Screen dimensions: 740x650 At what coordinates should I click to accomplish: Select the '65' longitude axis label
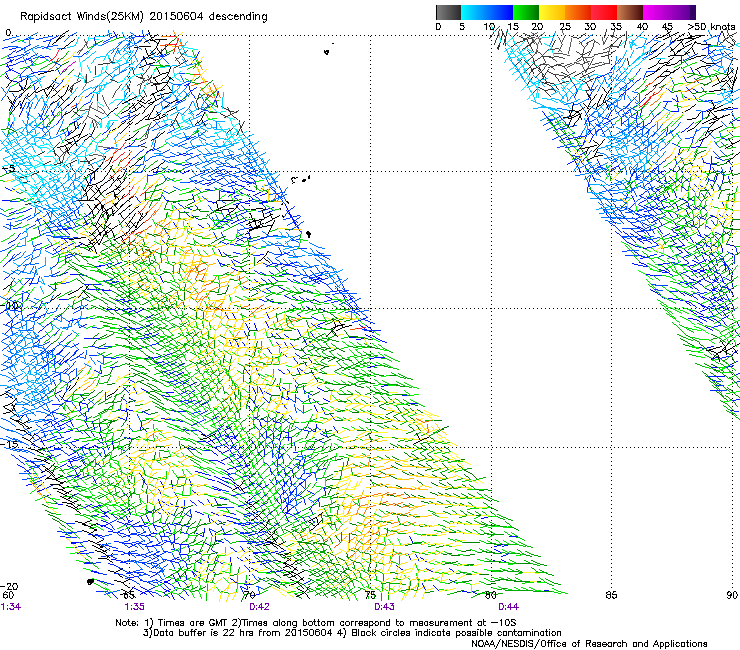click(x=129, y=595)
